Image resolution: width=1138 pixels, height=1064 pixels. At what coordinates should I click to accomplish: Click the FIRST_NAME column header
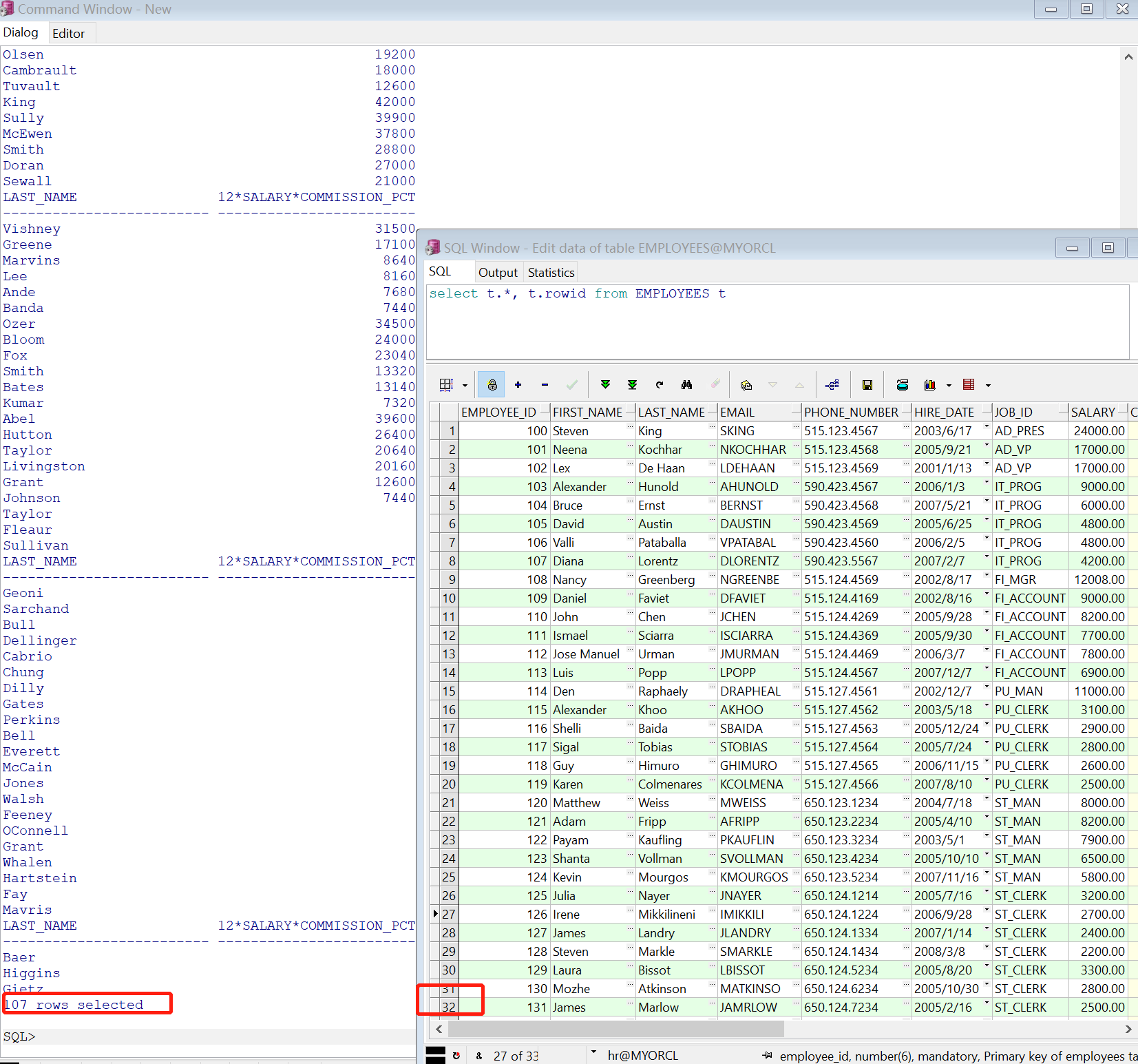pos(593,412)
